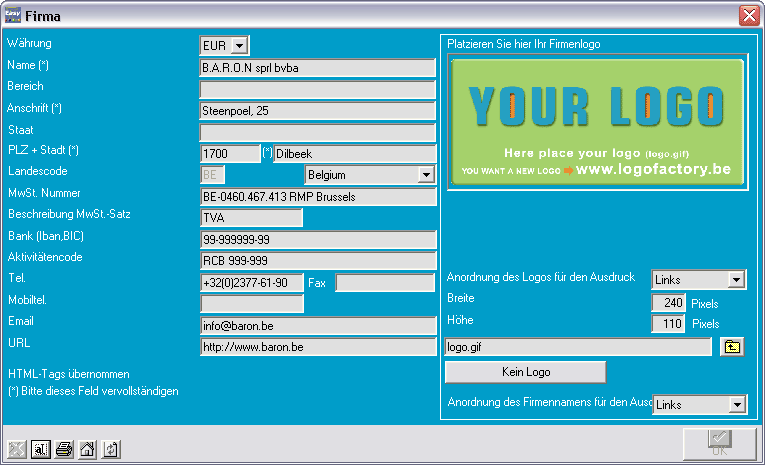765x465 pixels.
Task: Open the logo Anordnung Links dropdown
Action: 736,280
